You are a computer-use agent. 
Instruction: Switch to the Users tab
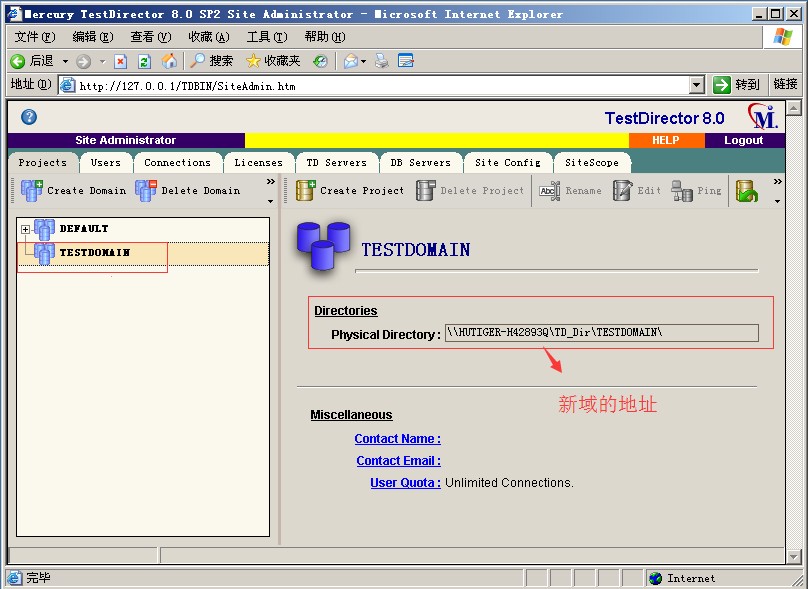105,162
